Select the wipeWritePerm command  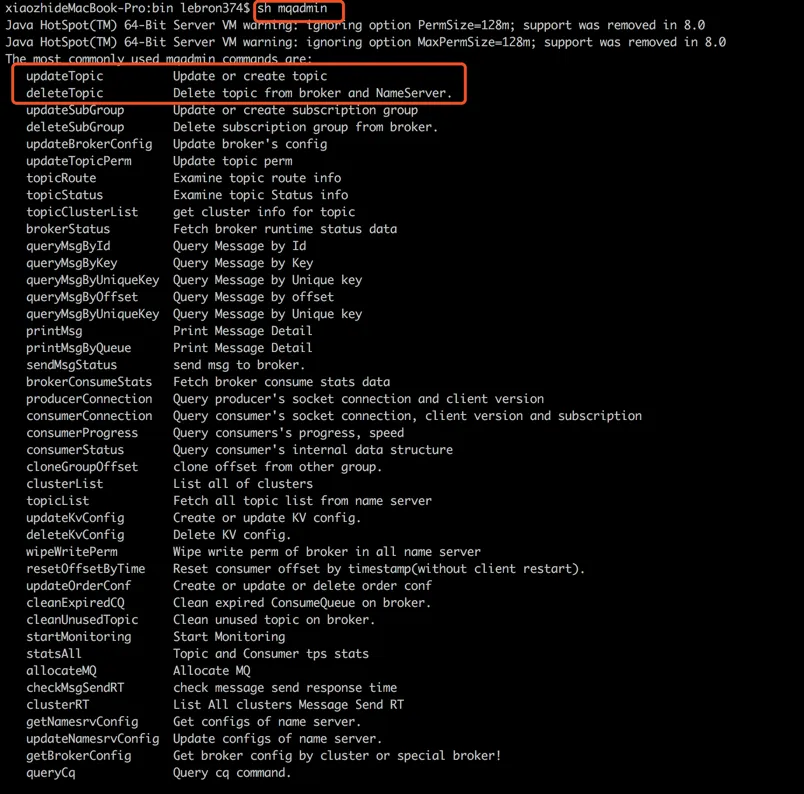(x=72, y=552)
